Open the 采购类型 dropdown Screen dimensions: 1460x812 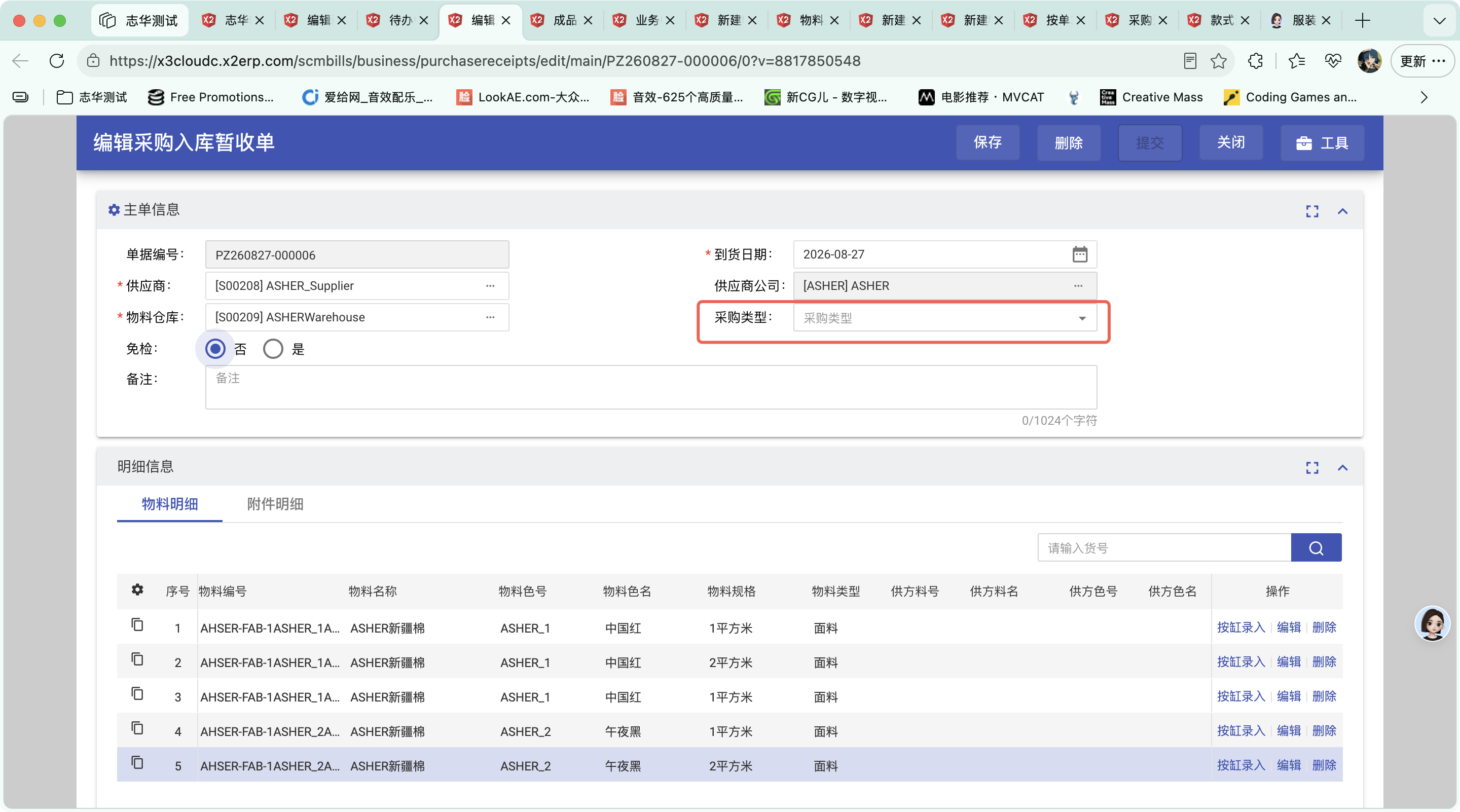(x=945, y=318)
